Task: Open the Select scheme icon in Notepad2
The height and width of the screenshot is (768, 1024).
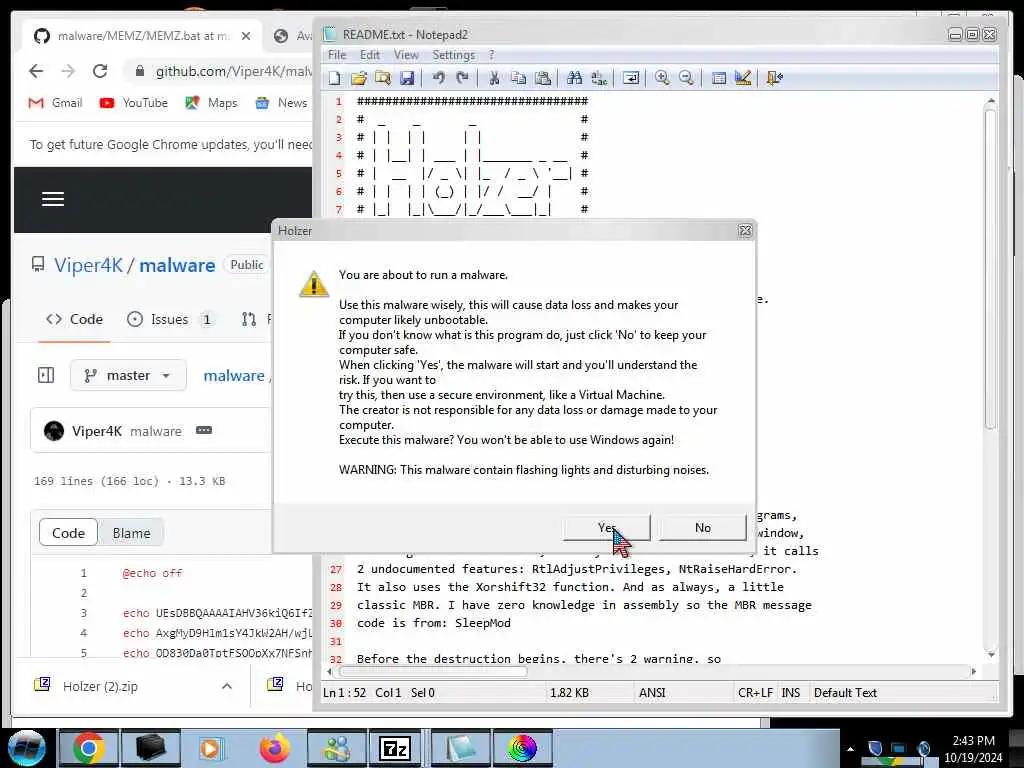Action: click(x=718, y=78)
